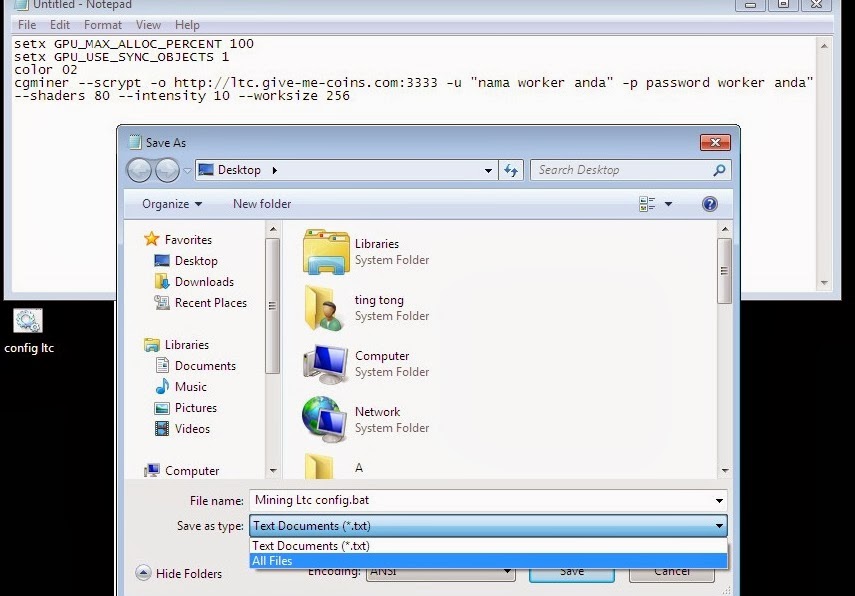Click the Forward navigation arrow in Save As

(x=167, y=170)
